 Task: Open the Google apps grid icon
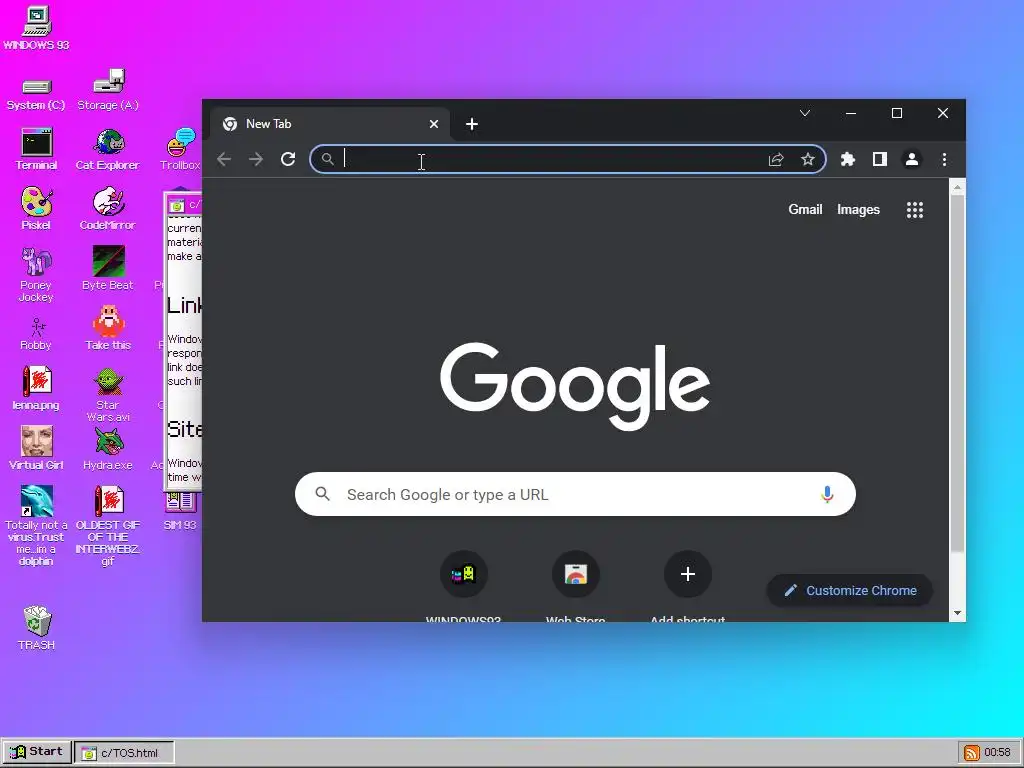click(915, 210)
